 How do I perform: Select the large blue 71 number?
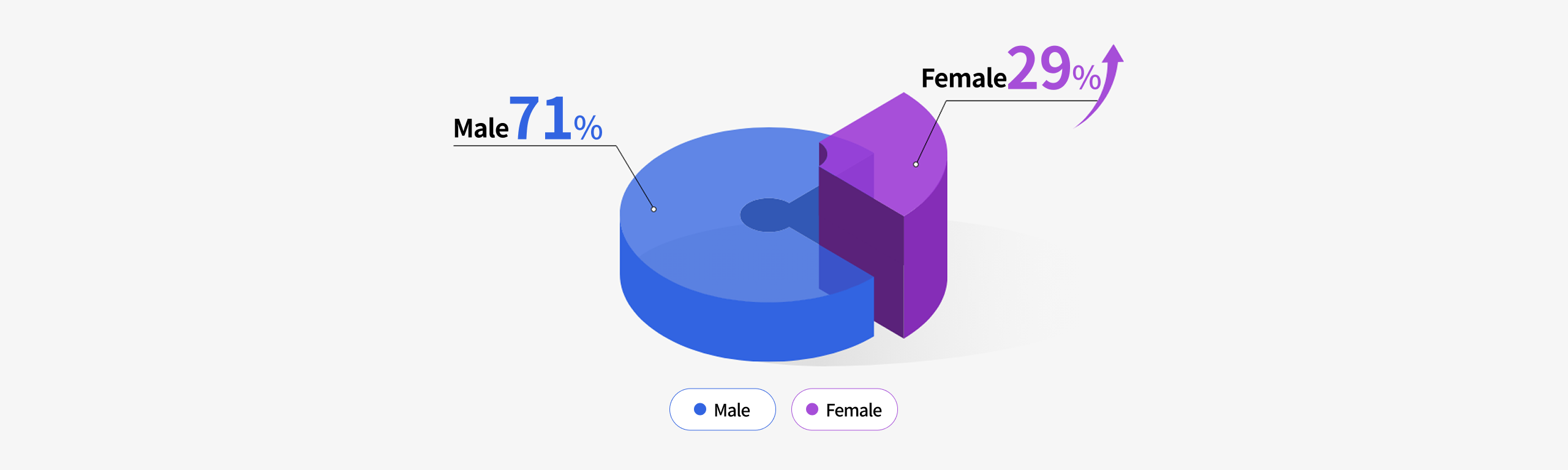(540, 118)
